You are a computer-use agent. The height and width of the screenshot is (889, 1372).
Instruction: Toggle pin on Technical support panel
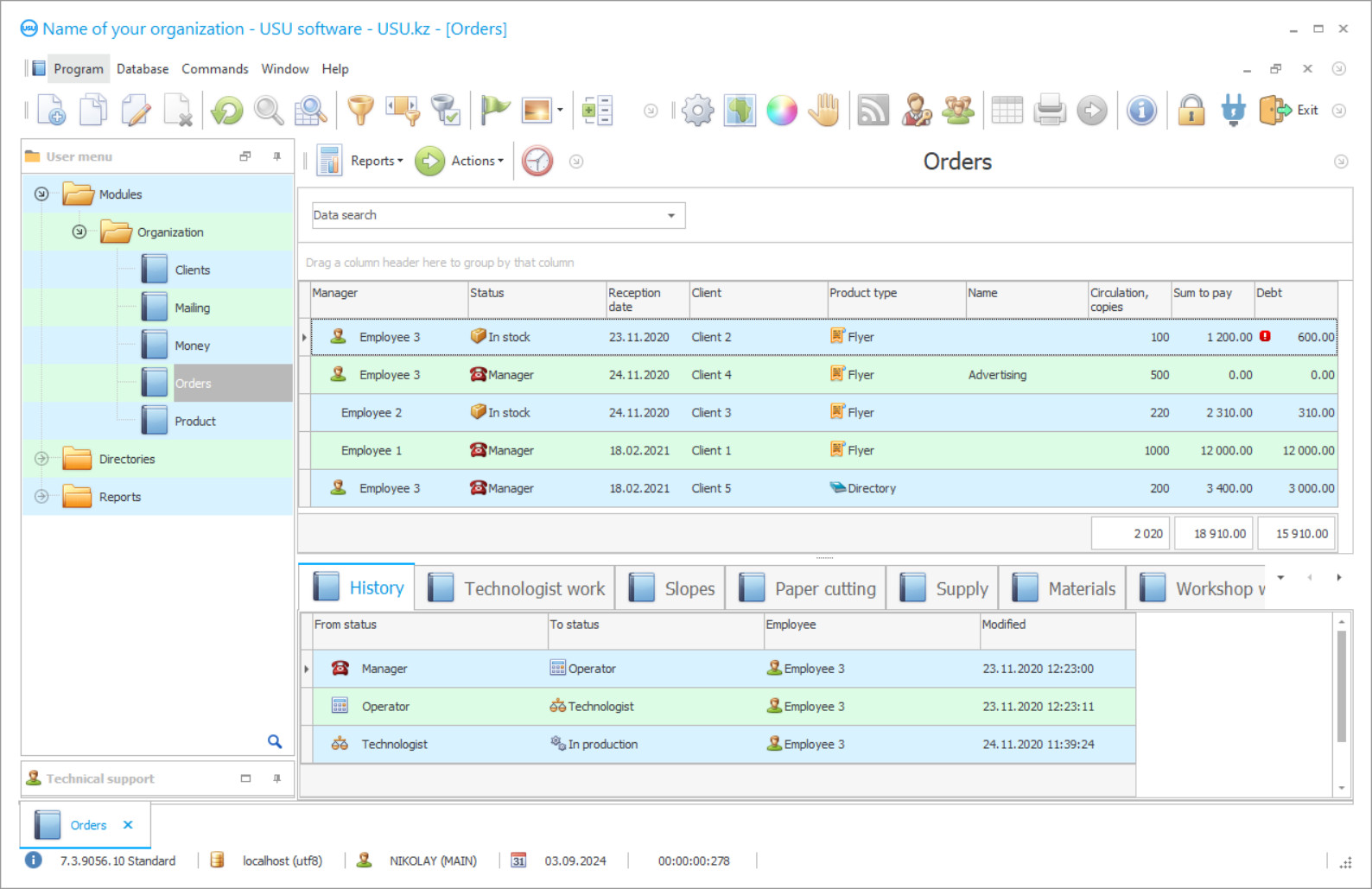click(276, 778)
